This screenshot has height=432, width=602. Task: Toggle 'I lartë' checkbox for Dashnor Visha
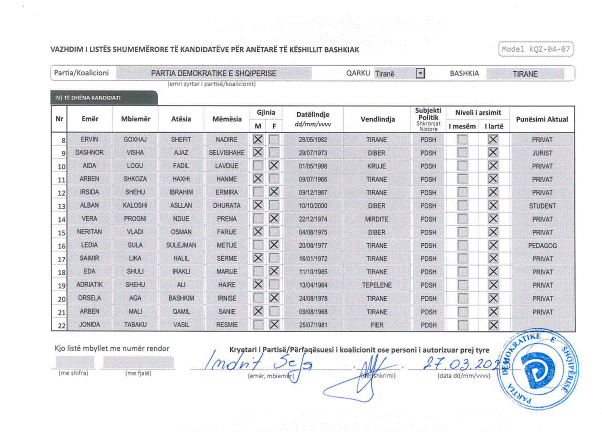[x=492, y=152]
